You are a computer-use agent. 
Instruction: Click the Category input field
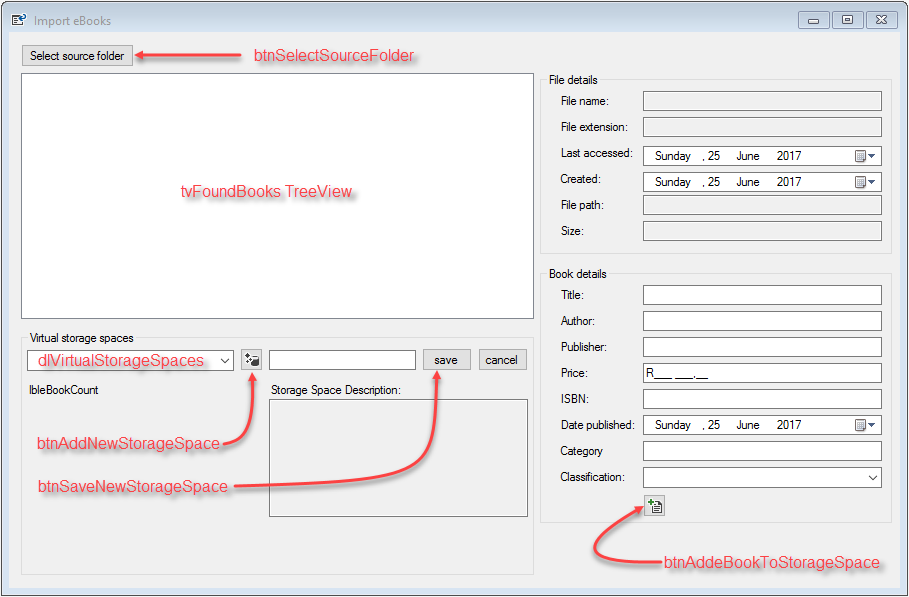pyautogui.click(x=762, y=451)
